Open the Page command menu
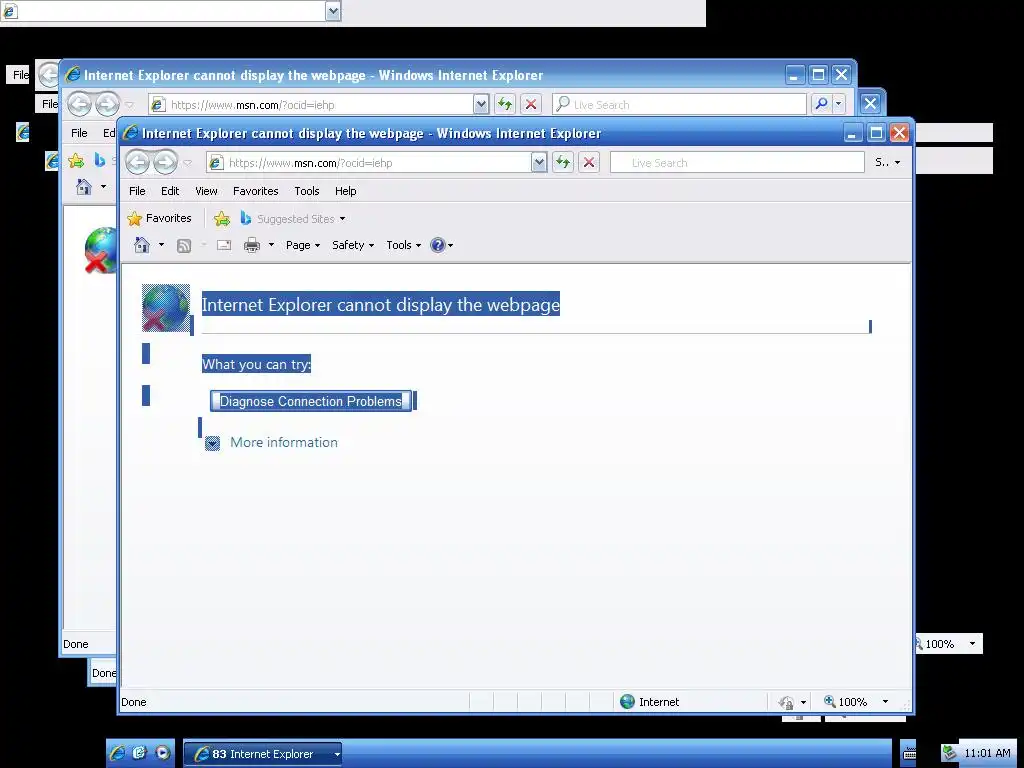The width and height of the screenshot is (1024, 768). pos(303,246)
